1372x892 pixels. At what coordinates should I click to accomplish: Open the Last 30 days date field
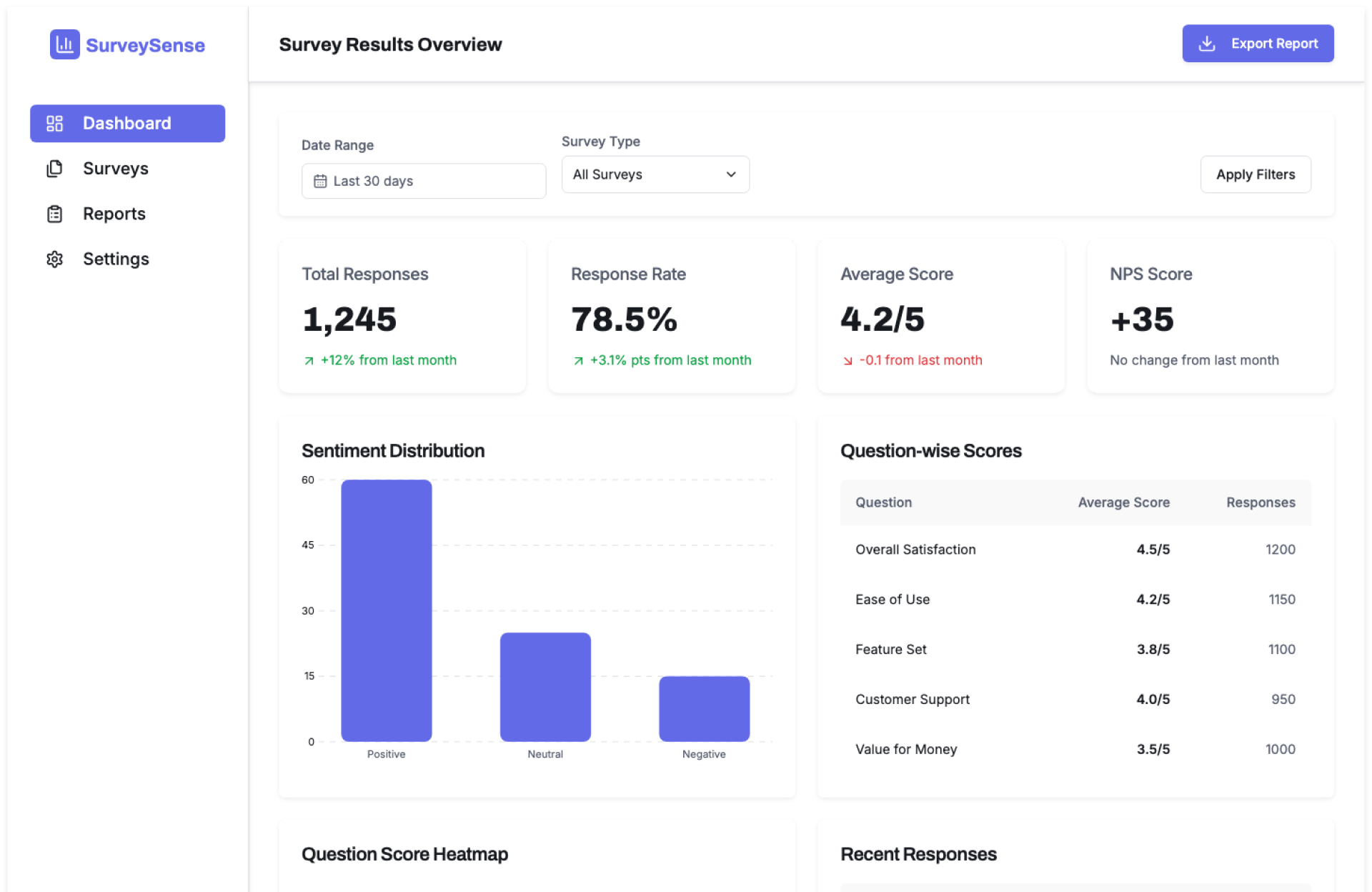tap(423, 182)
